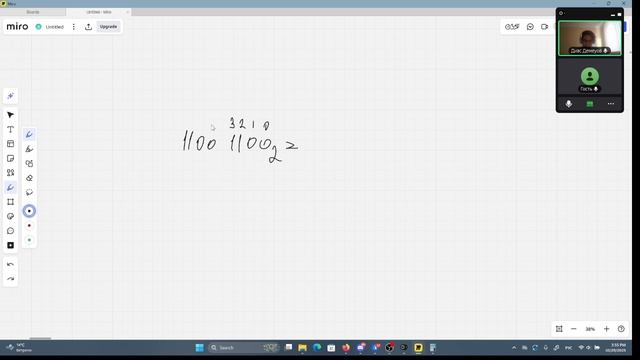Select the guest participant avatar tile
Image resolution: width=640 pixels, height=360 pixels.
[x=590, y=78]
